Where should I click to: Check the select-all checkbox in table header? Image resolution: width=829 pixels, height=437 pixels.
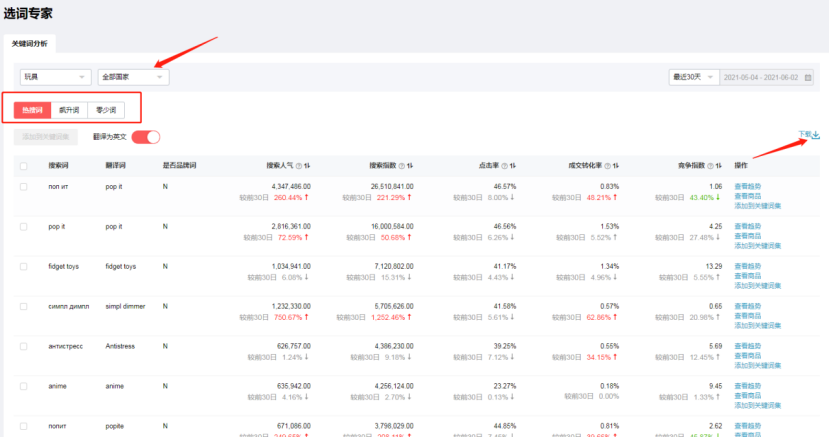24,165
